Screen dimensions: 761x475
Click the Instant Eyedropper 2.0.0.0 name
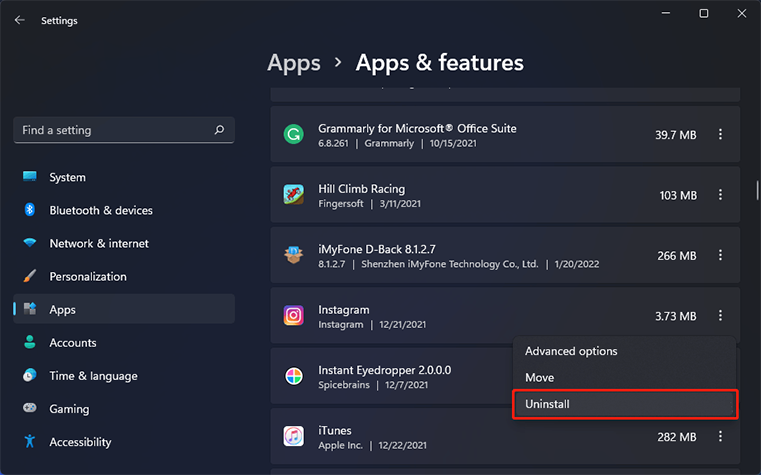pyautogui.click(x=384, y=370)
